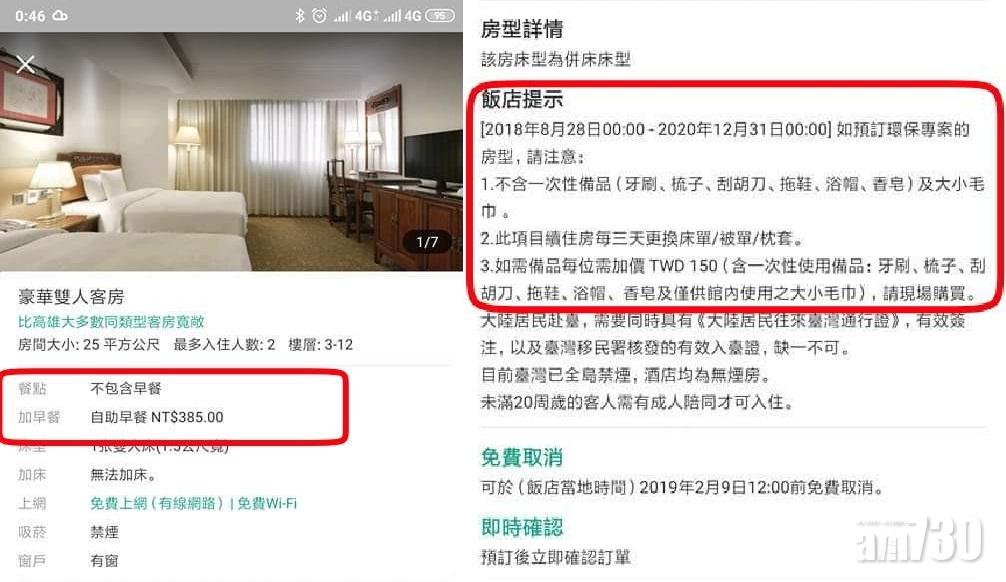Select the 比高雄大多數同類型客房寬敞 text
Image resolution: width=1006 pixels, height=582 pixels.
111,321
